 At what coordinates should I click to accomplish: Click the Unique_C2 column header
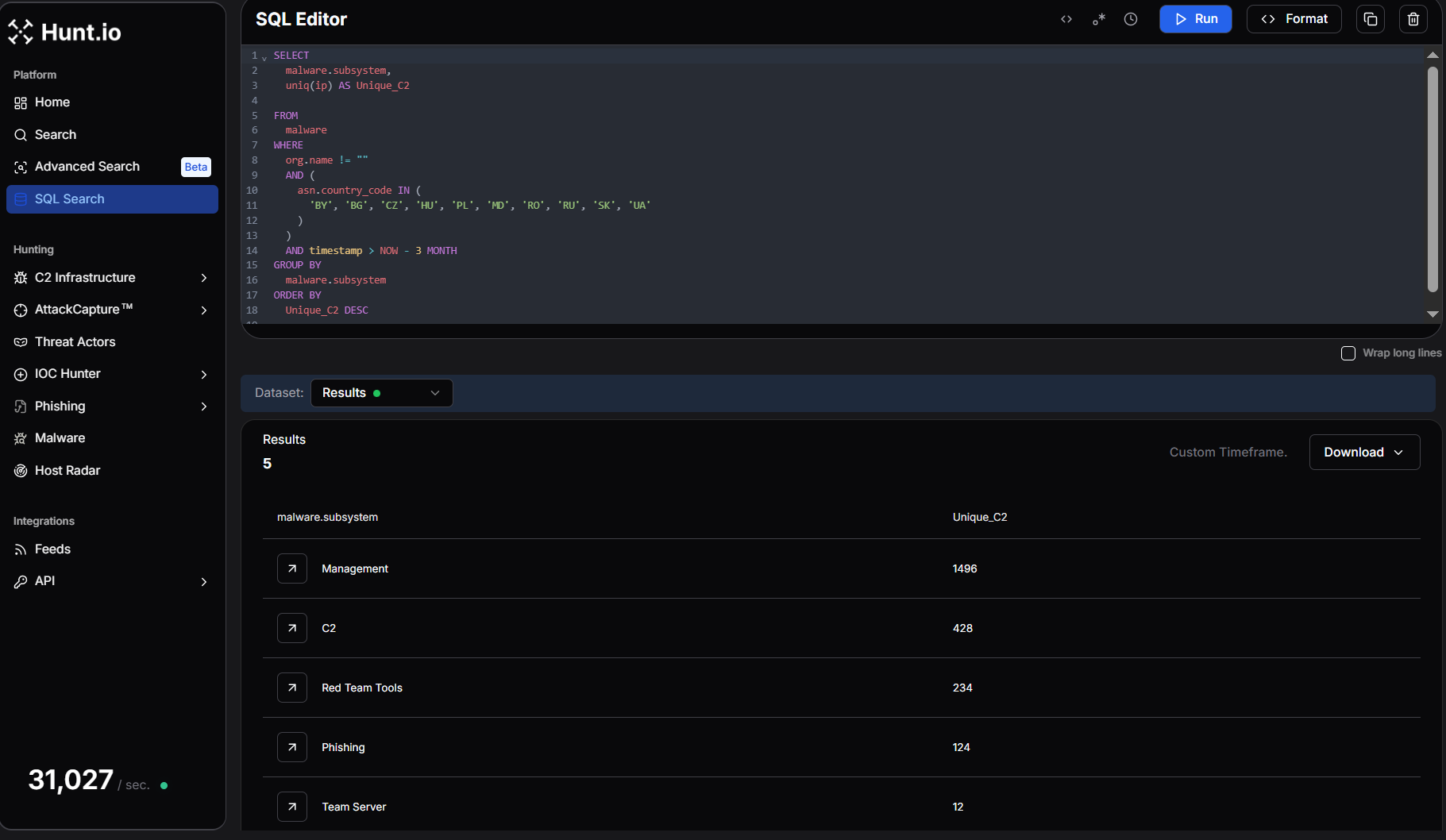pos(980,517)
